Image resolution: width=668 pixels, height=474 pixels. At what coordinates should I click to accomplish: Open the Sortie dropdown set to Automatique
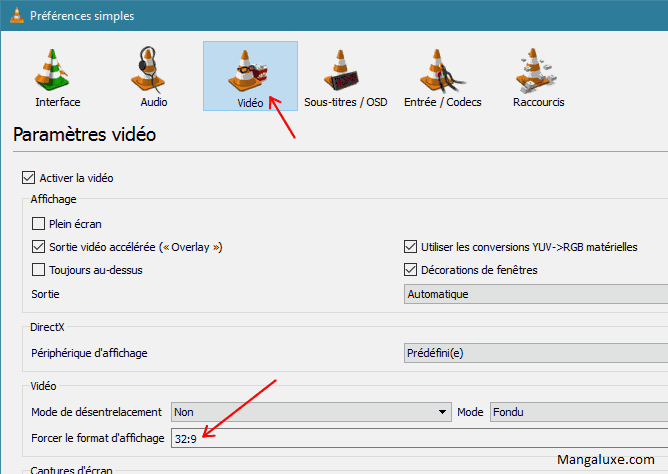534,294
